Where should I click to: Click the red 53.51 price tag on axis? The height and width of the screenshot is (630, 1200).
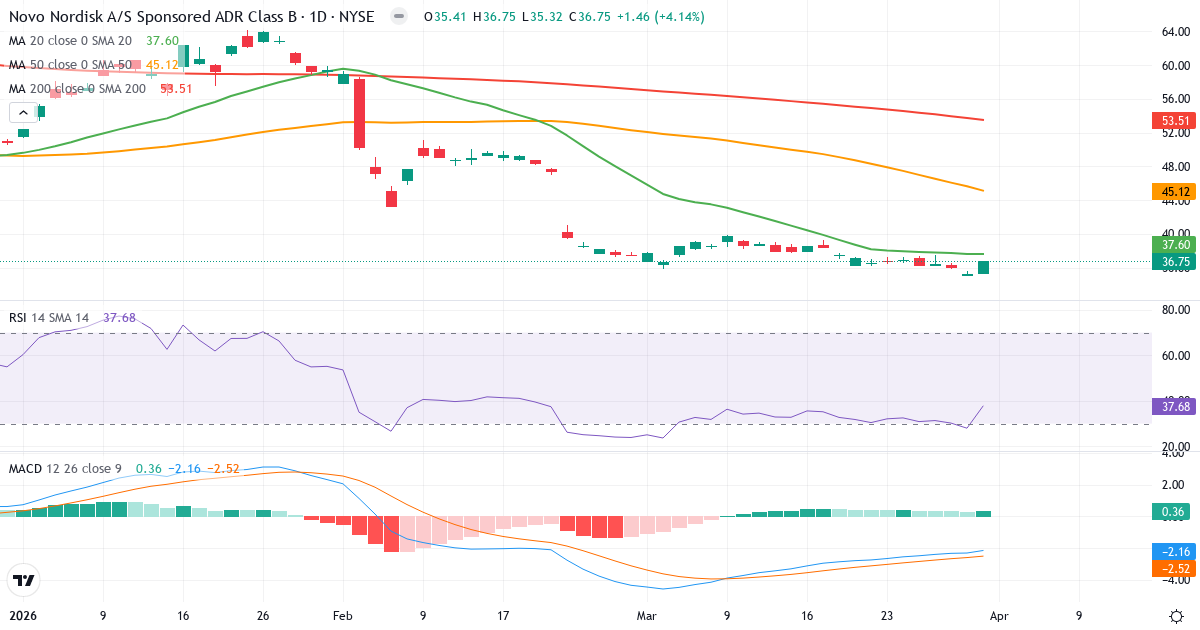coord(1173,120)
